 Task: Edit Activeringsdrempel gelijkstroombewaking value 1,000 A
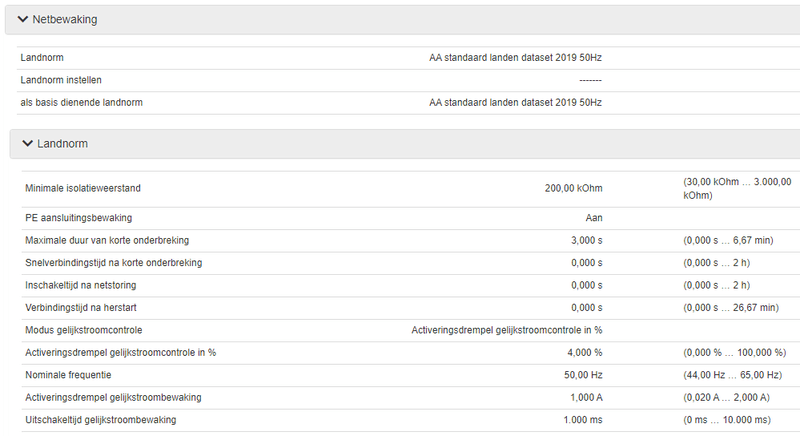point(583,397)
